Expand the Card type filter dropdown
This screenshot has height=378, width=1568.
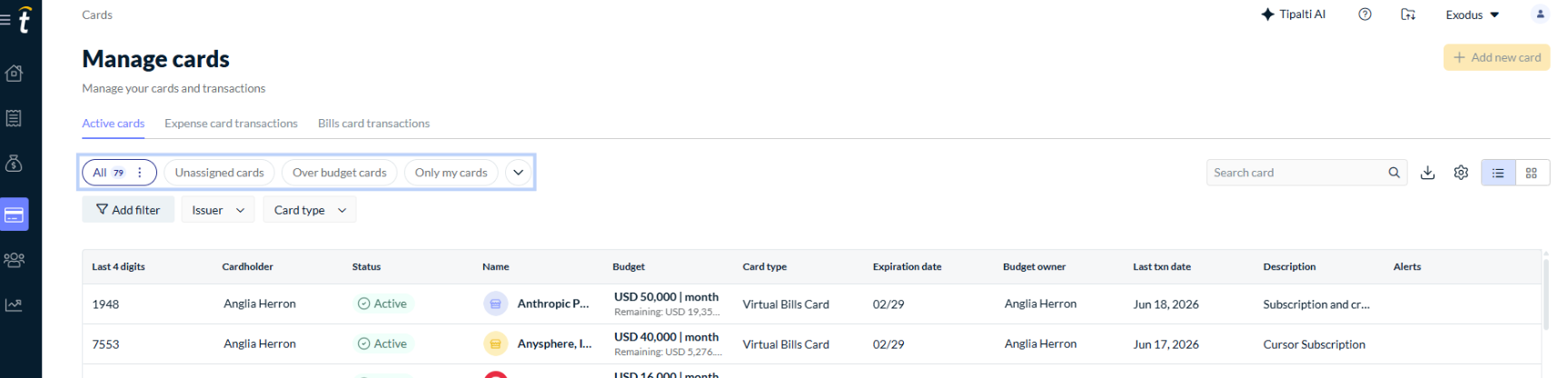tap(310, 210)
